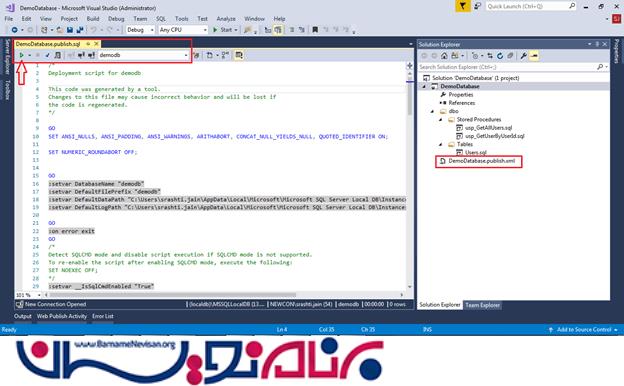Click the Undo icon
This screenshot has height=386, width=624.
click(94, 30)
